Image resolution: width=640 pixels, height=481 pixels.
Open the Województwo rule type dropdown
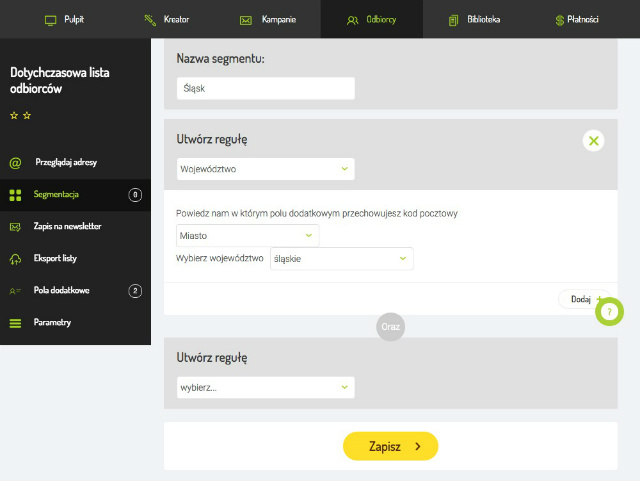click(265, 169)
